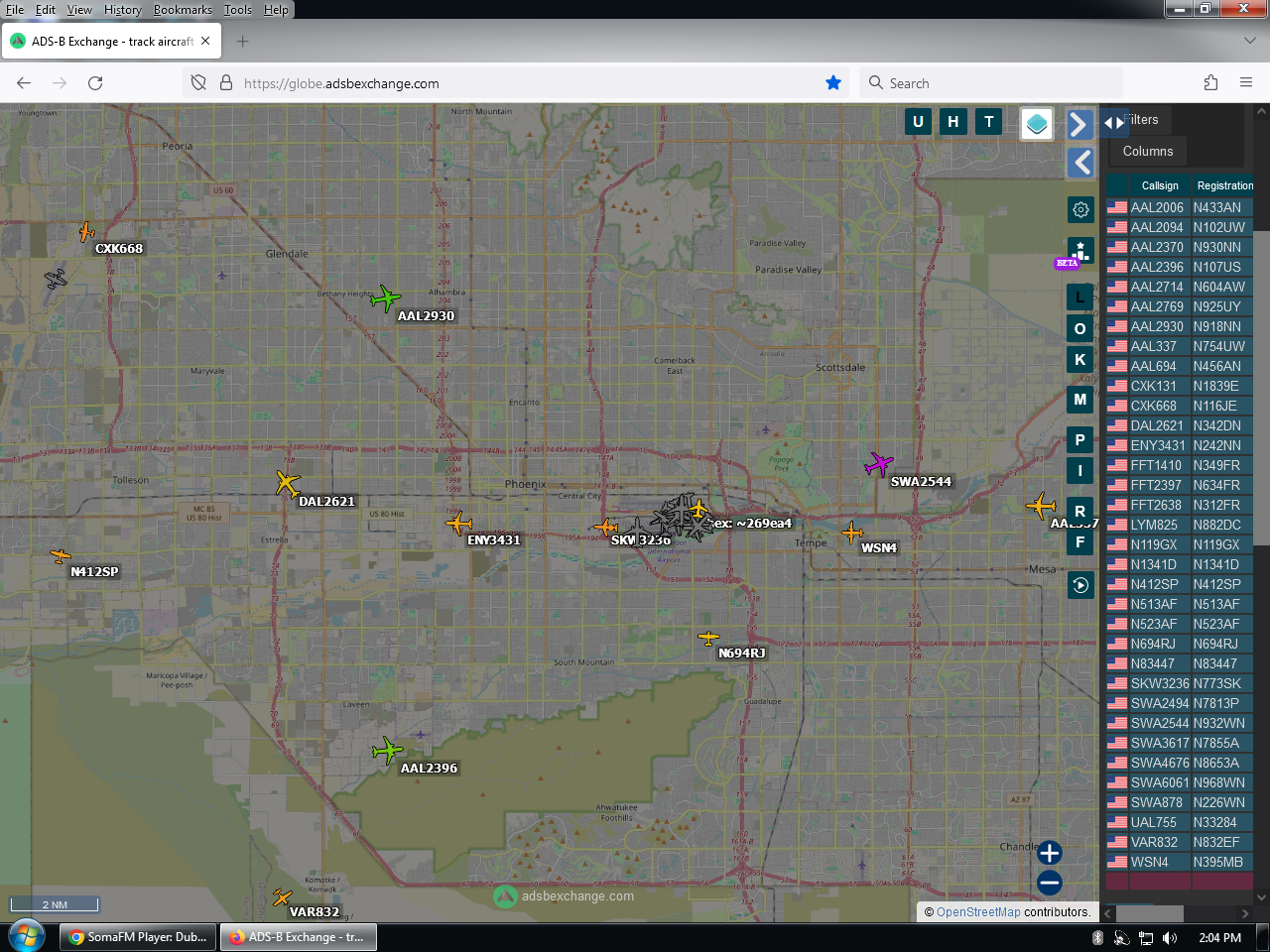1270x952 pixels.
Task: Open tracking protection shield icon
Action: pos(198,83)
